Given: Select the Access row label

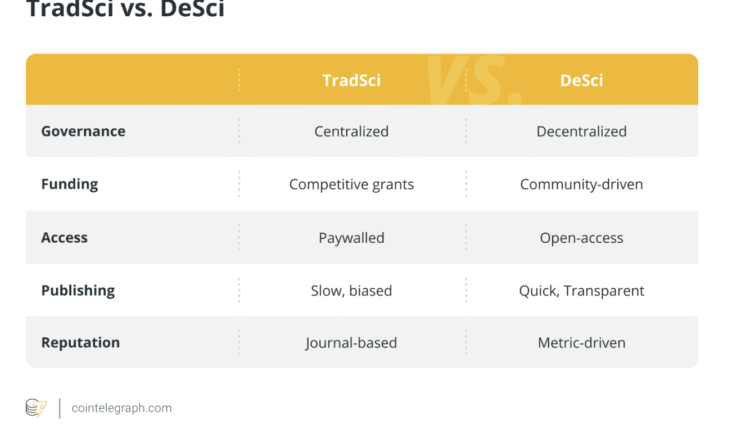Looking at the screenshot, I should (64, 238).
